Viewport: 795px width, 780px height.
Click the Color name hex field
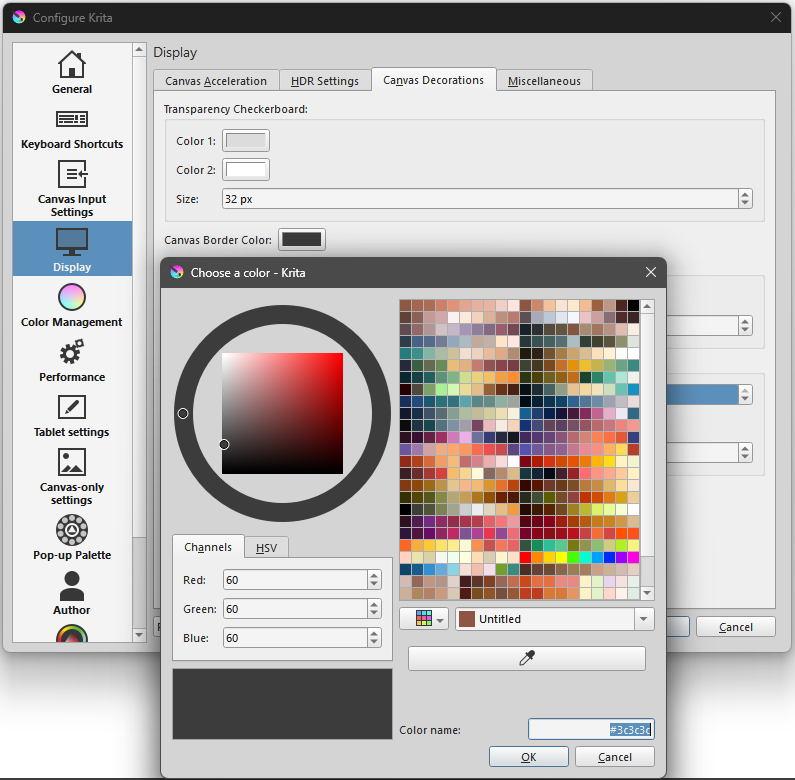(x=590, y=730)
